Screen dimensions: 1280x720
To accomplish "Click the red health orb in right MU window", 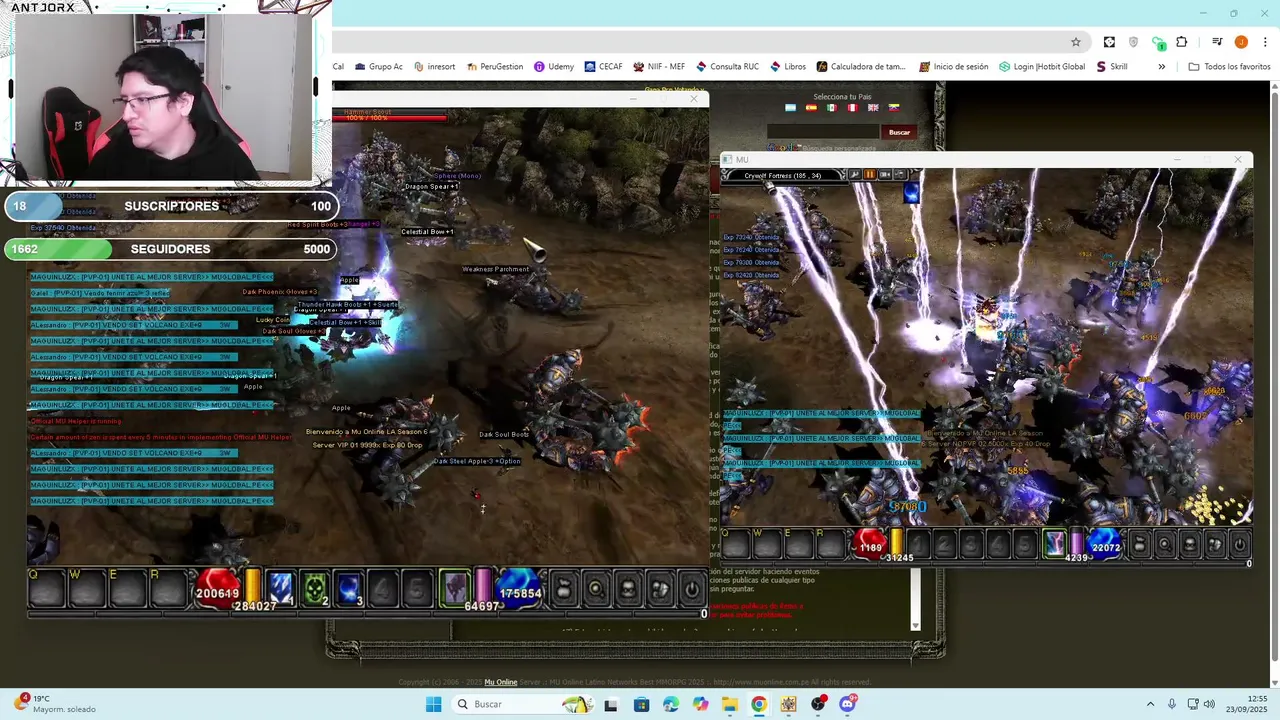I will (x=871, y=544).
